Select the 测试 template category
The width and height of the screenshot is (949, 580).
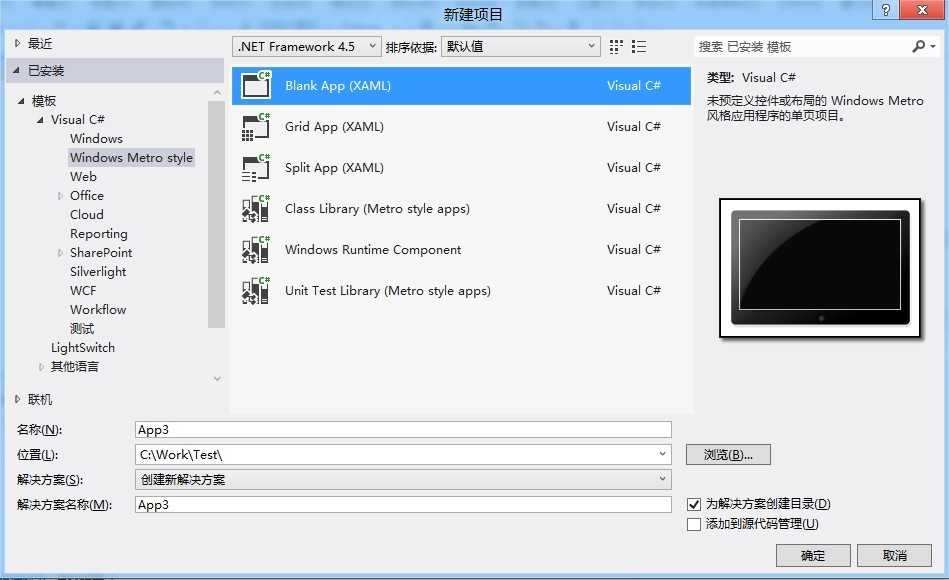pyautogui.click(x=82, y=329)
